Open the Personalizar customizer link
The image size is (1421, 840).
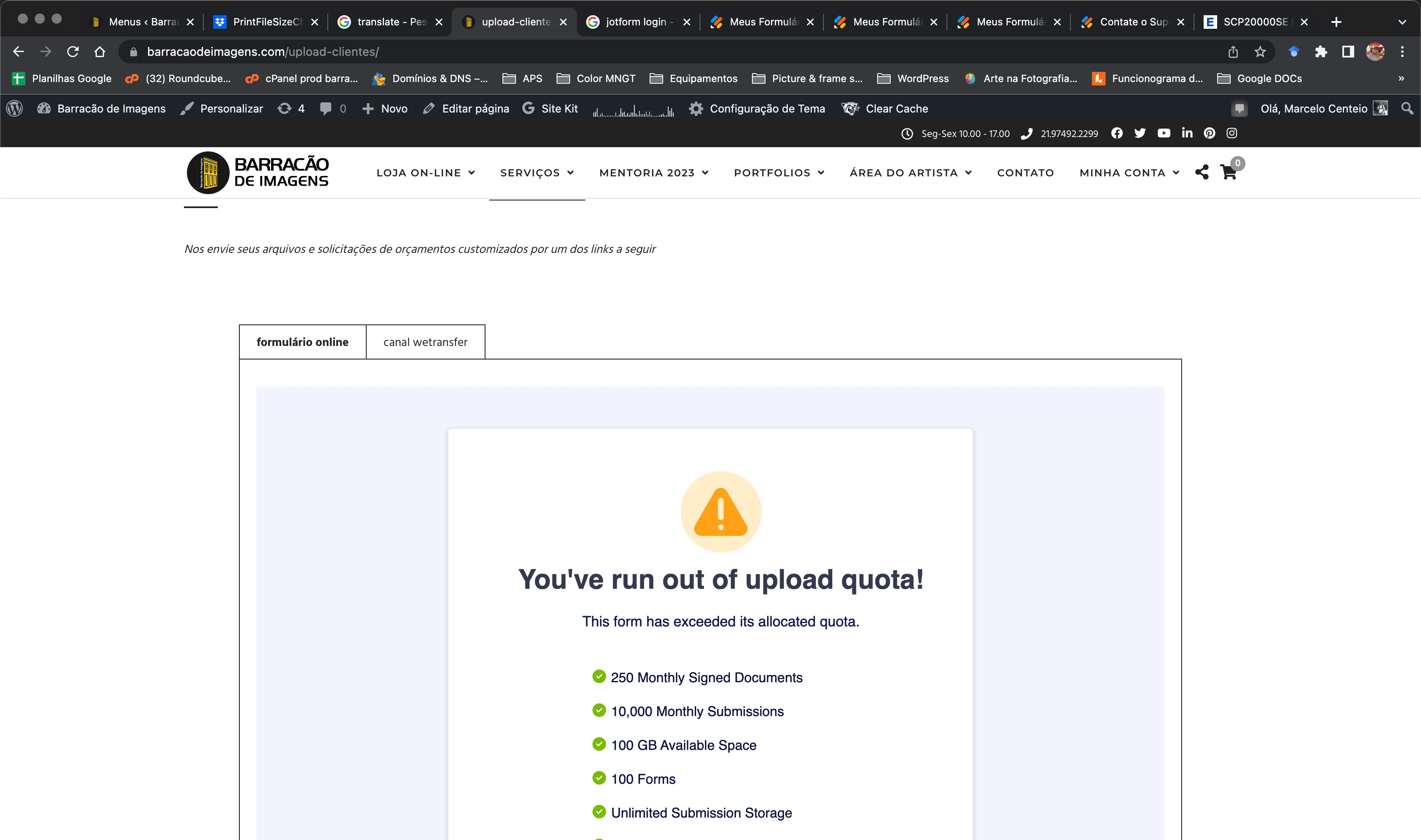pos(231,108)
